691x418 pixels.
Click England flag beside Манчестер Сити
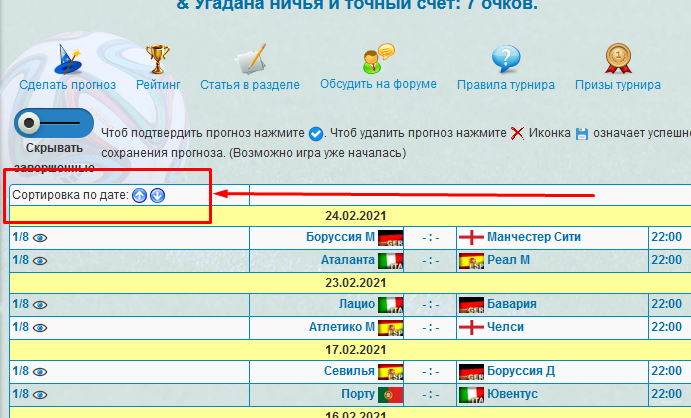tap(471, 238)
